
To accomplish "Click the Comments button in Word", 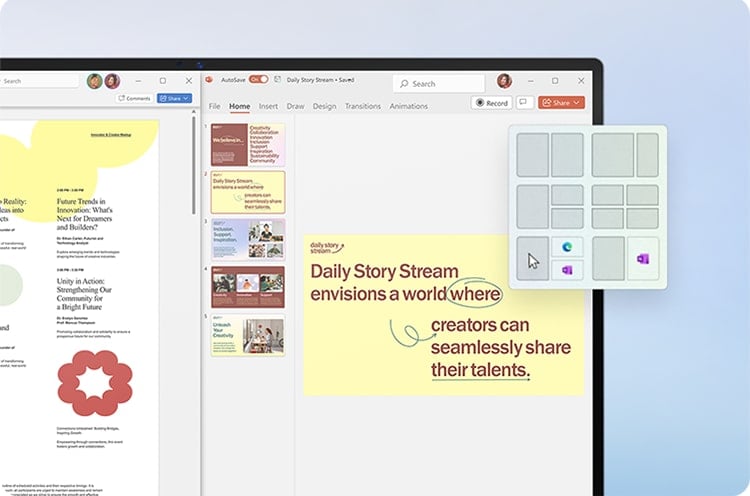I will pos(134,99).
